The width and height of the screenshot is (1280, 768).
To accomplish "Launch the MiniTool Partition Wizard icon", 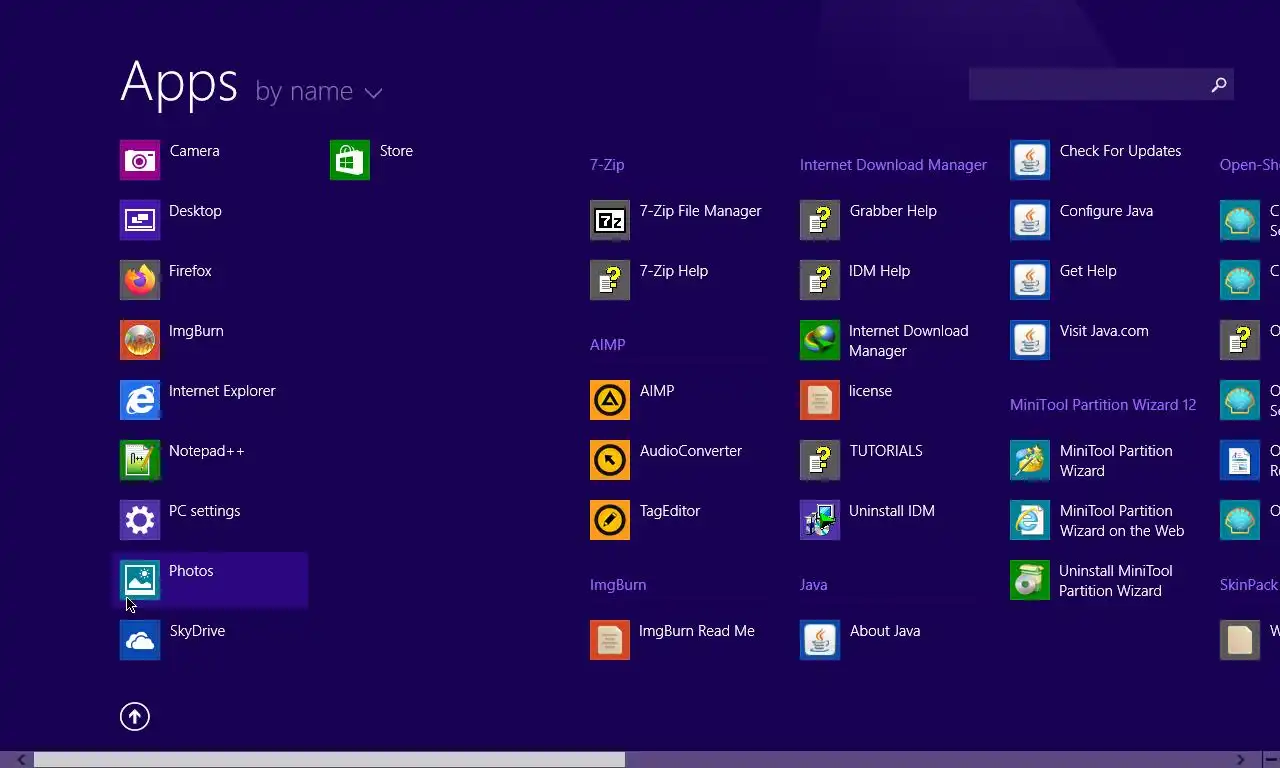I will click(1030, 460).
